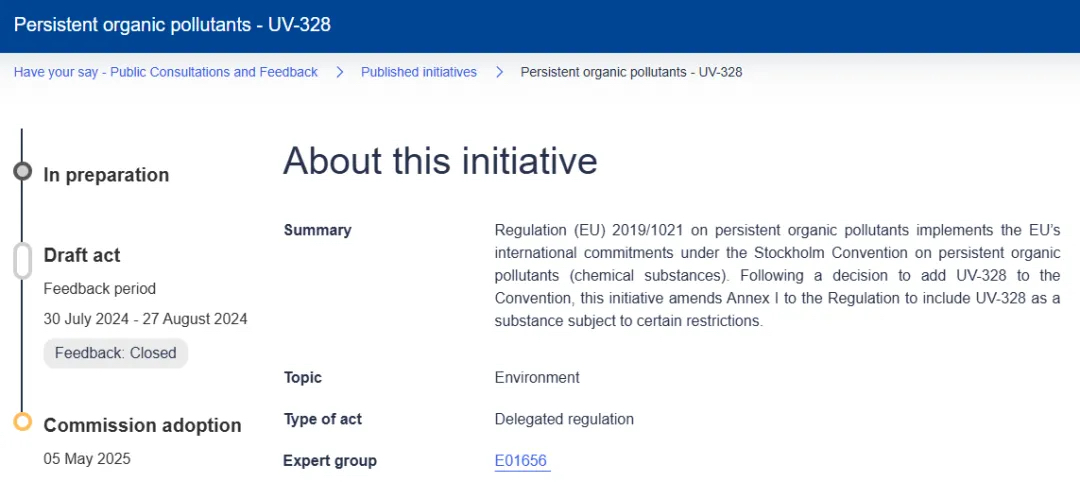Click the Environment topic value
The width and height of the screenshot is (1080, 482).
[537, 378]
